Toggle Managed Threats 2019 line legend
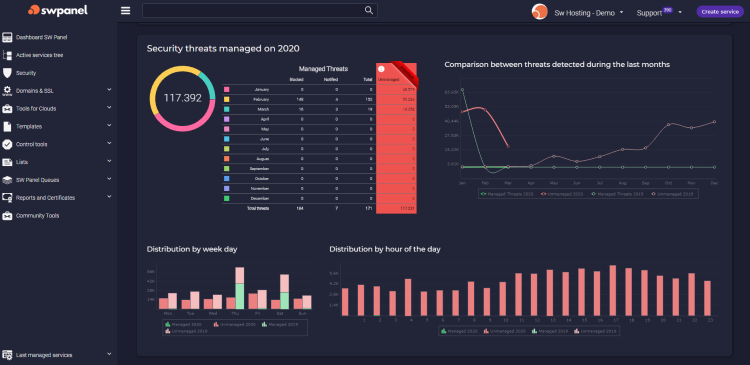The width and height of the screenshot is (750, 365). point(617,194)
